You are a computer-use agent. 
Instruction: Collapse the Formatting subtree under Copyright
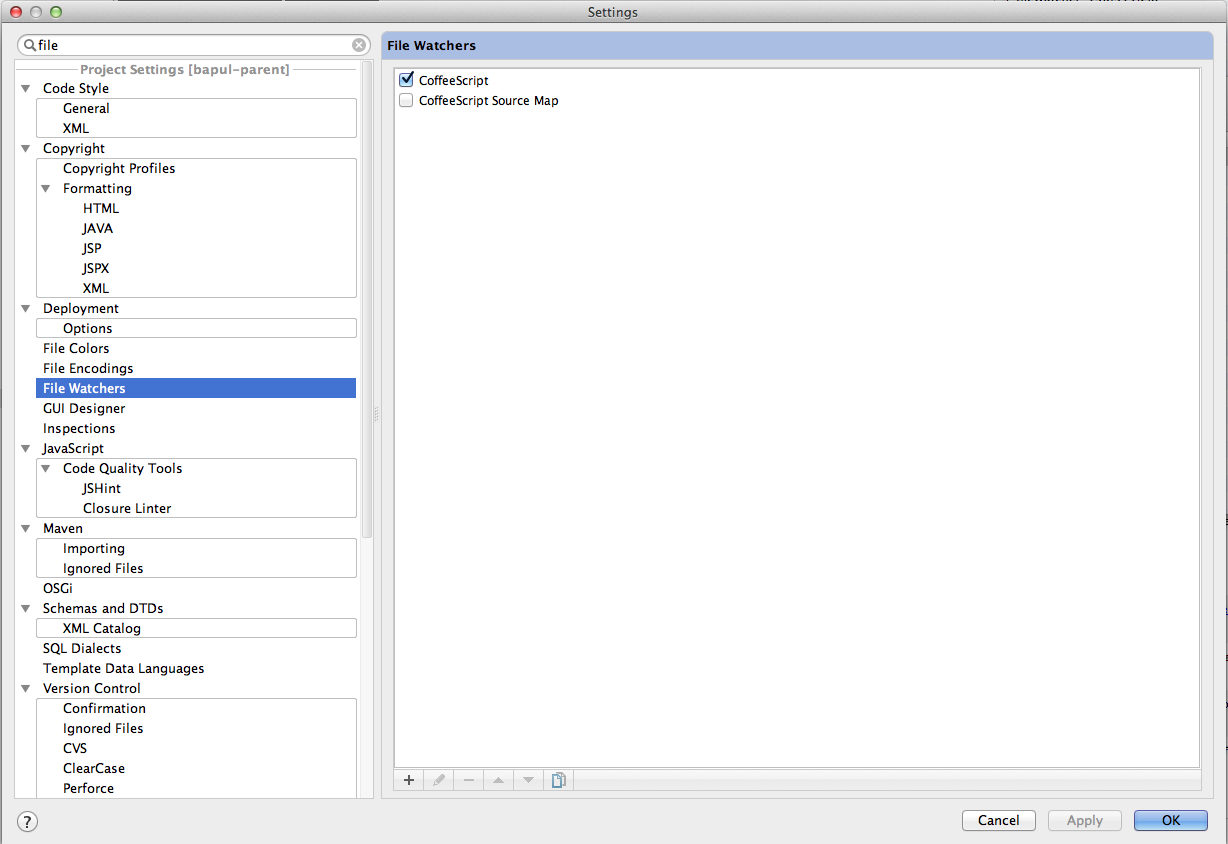coord(46,189)
